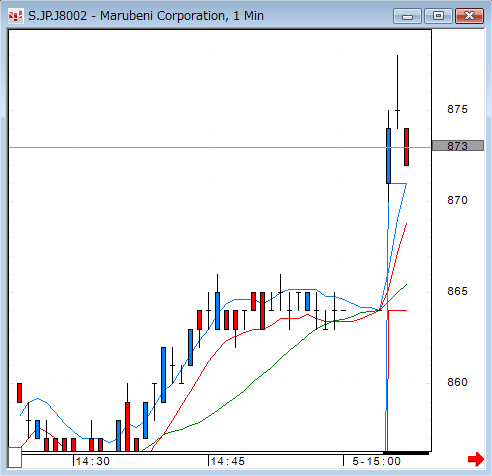This screenshot has height=476, width=492.
Task: Click the 870 price axis label
Action: coord(457,200)
